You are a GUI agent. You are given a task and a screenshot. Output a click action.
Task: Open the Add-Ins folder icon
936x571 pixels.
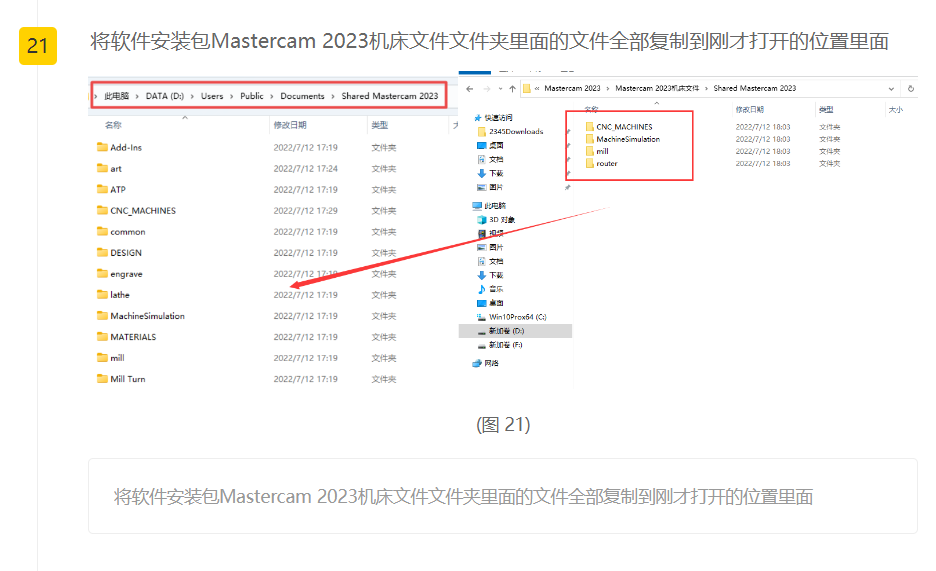point(102,147)
